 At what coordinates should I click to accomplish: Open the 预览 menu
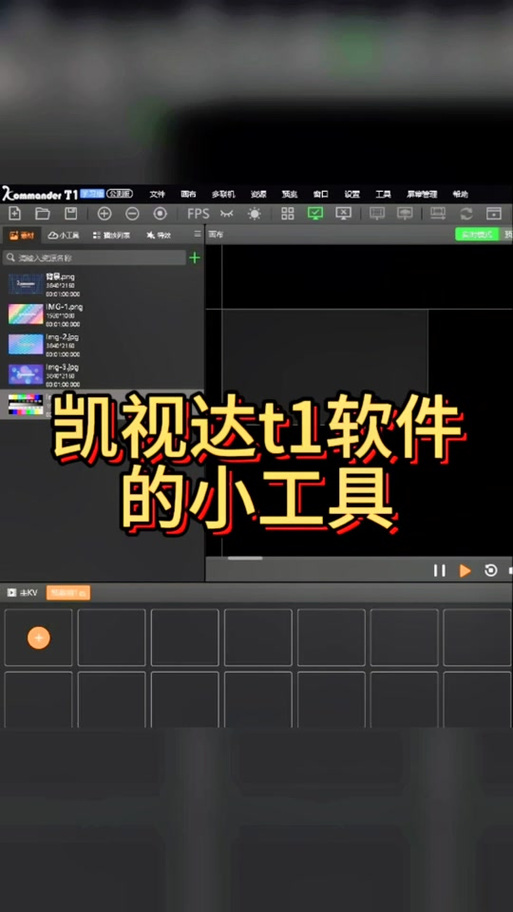pyautogui.click(x=290, y=194)
